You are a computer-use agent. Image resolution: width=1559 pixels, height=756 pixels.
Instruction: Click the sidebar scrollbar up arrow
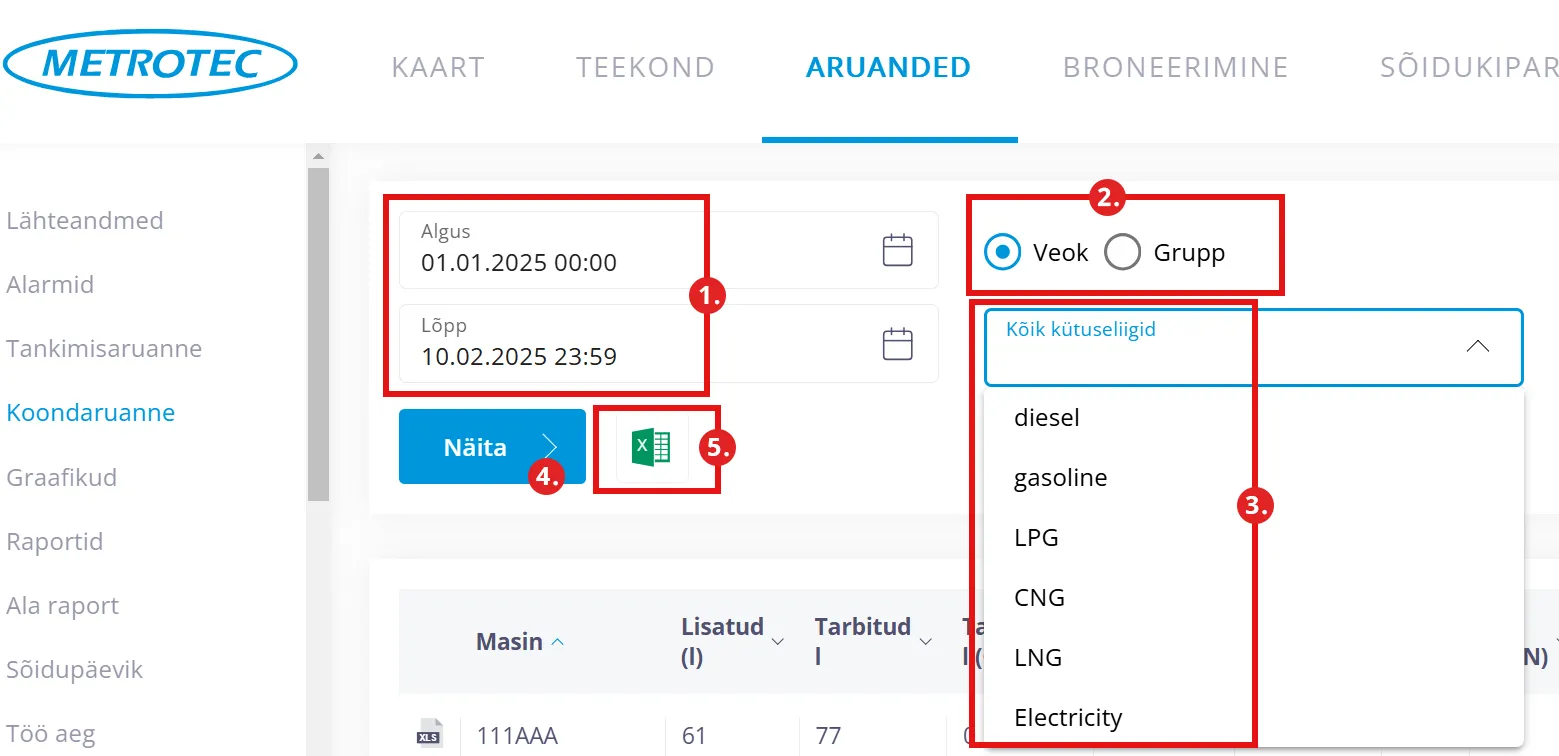[318, 157]
